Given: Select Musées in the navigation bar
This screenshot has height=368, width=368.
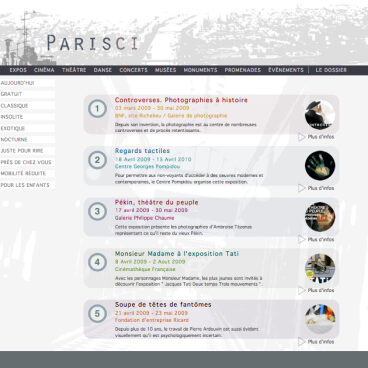Looking at the screenshot, I should click(165, 70).
